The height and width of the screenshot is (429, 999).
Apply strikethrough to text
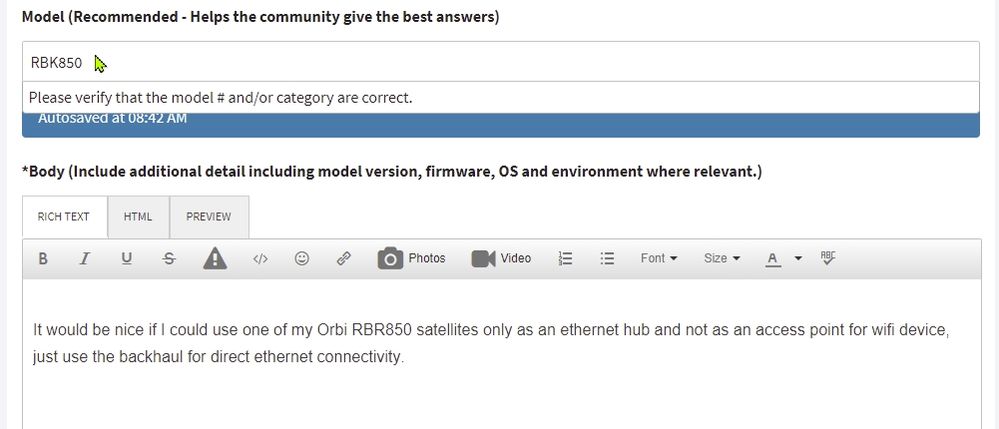click(x=169, y=259)
